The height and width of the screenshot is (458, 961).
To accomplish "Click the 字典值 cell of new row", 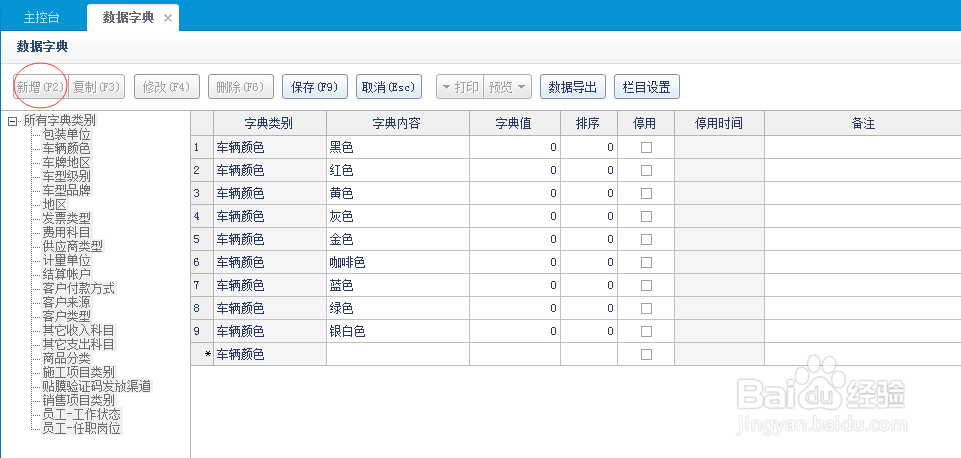I will click(515, 354).
